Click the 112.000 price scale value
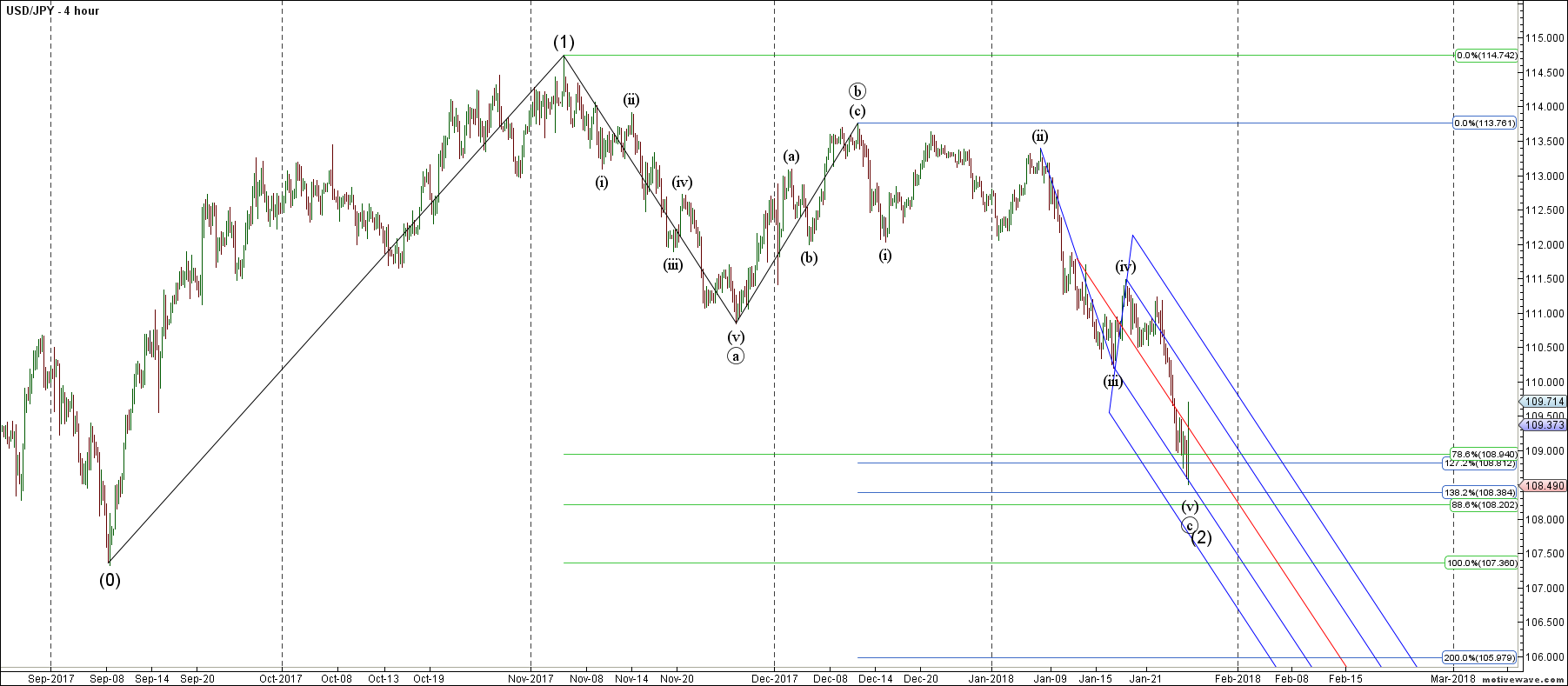 point(1545,244)
